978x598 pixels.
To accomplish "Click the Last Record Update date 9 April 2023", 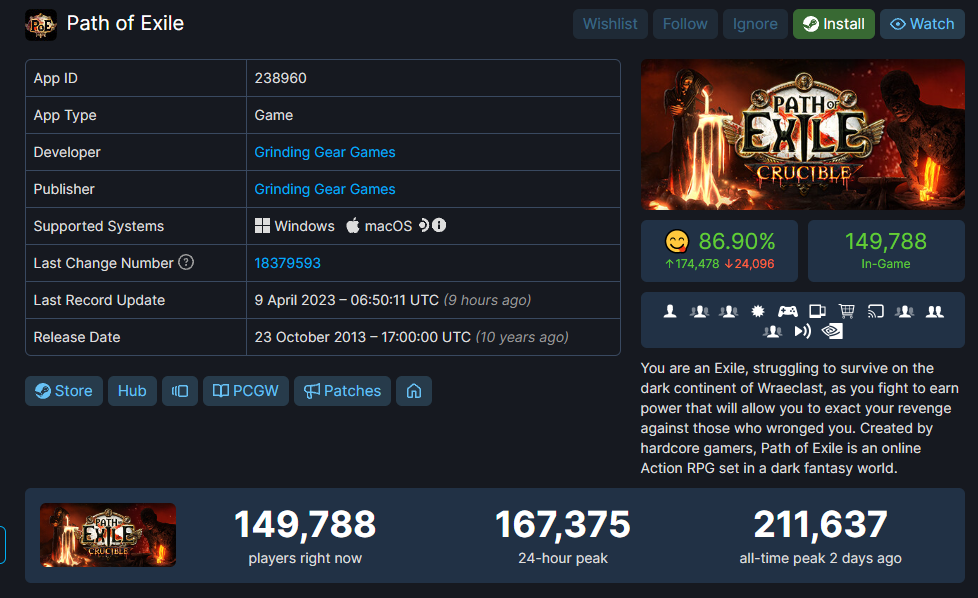I will click(x=295, y=300).
